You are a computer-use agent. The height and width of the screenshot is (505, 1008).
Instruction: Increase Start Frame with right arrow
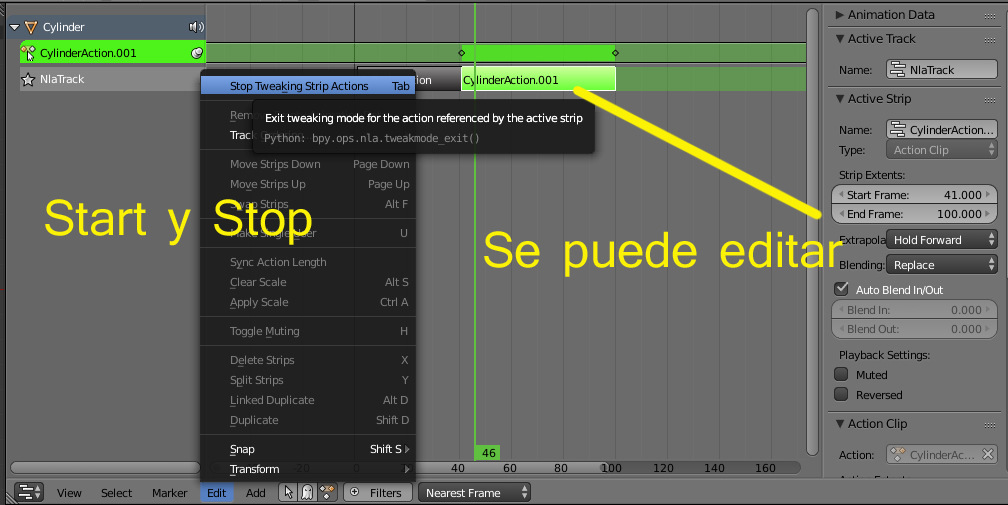click(989, 195)
